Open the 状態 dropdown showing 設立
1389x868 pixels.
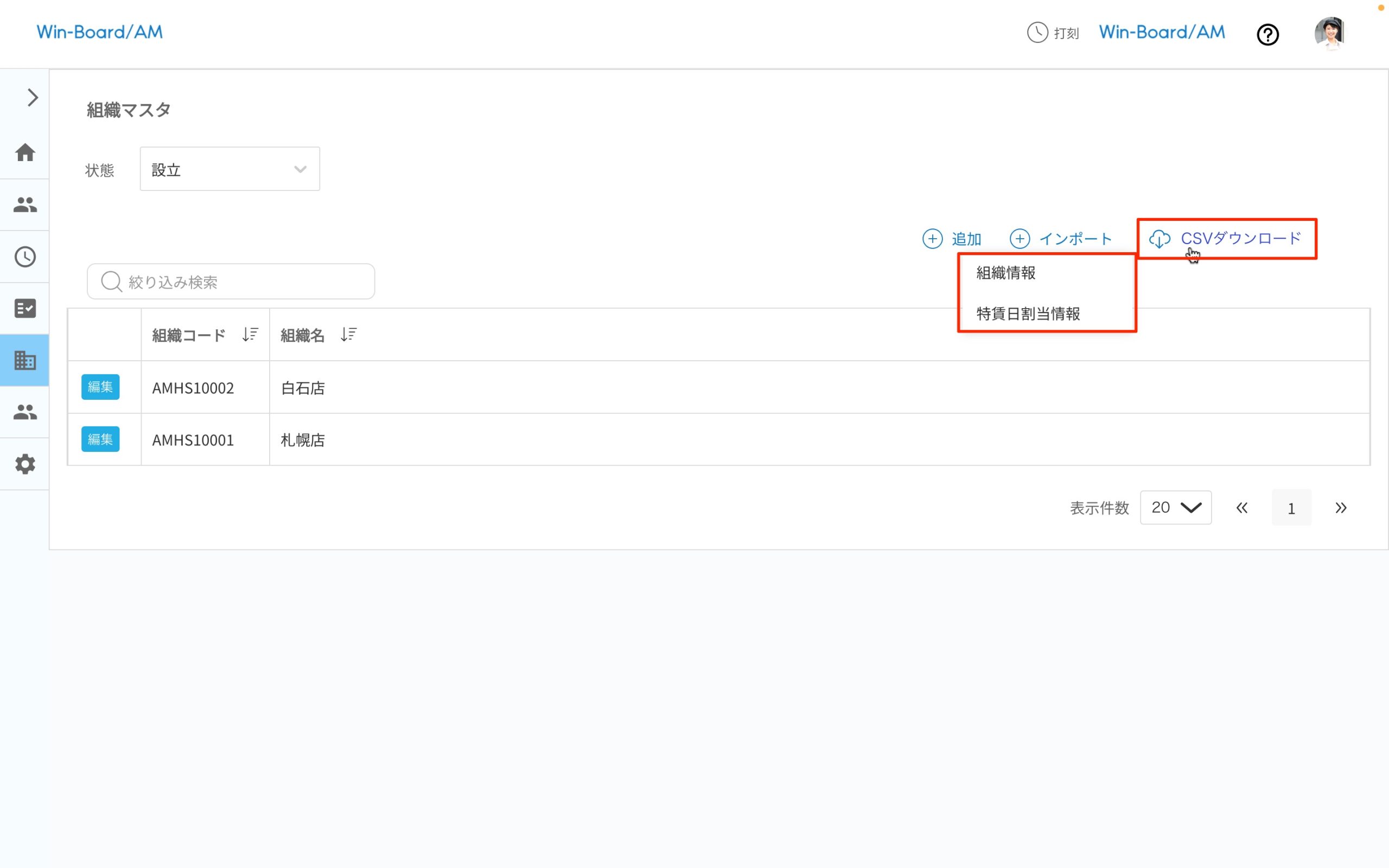pyautogui.click(x=229, y=169)
